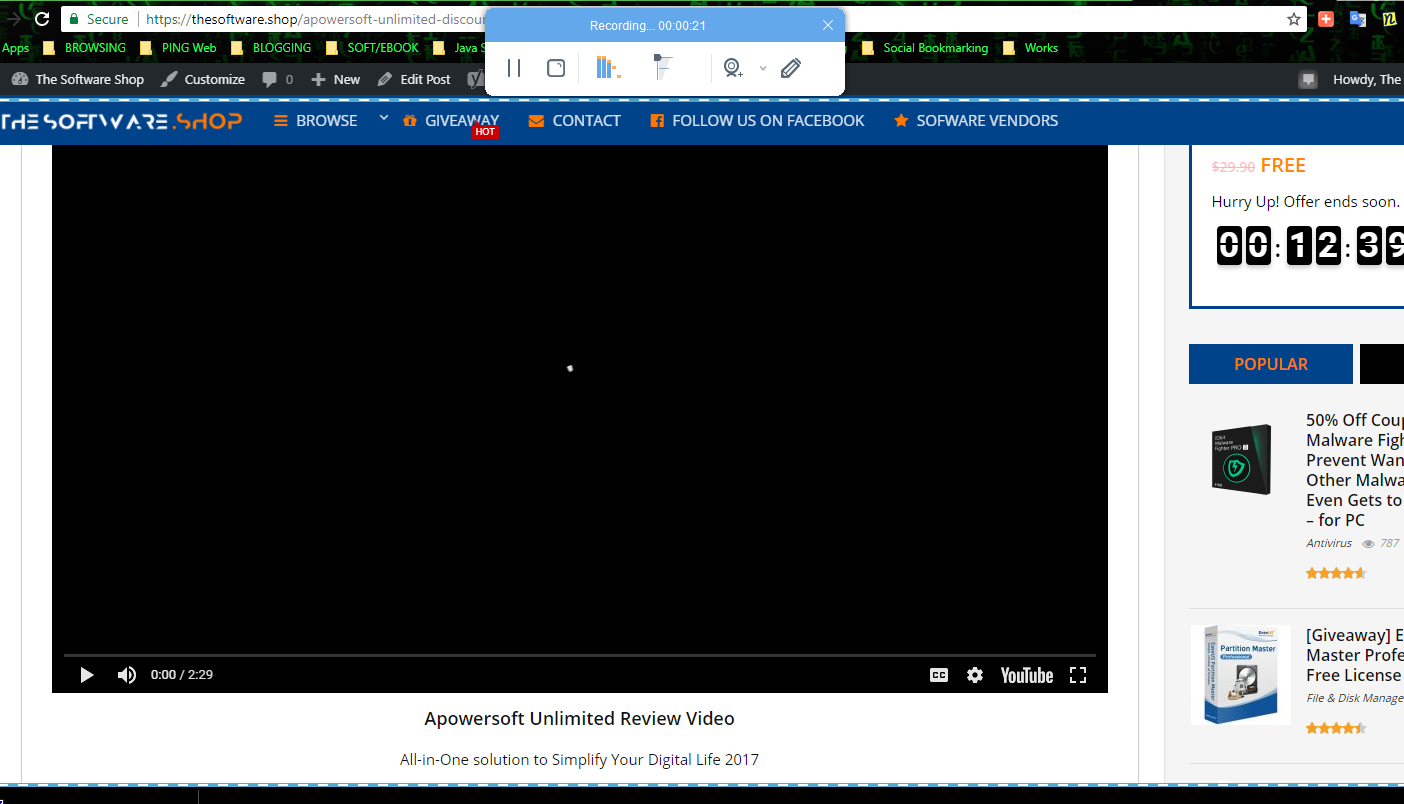Click TheSoftware.Shop site logo
The height and width of the screenshot is (804, 1404).
(121, 121)
